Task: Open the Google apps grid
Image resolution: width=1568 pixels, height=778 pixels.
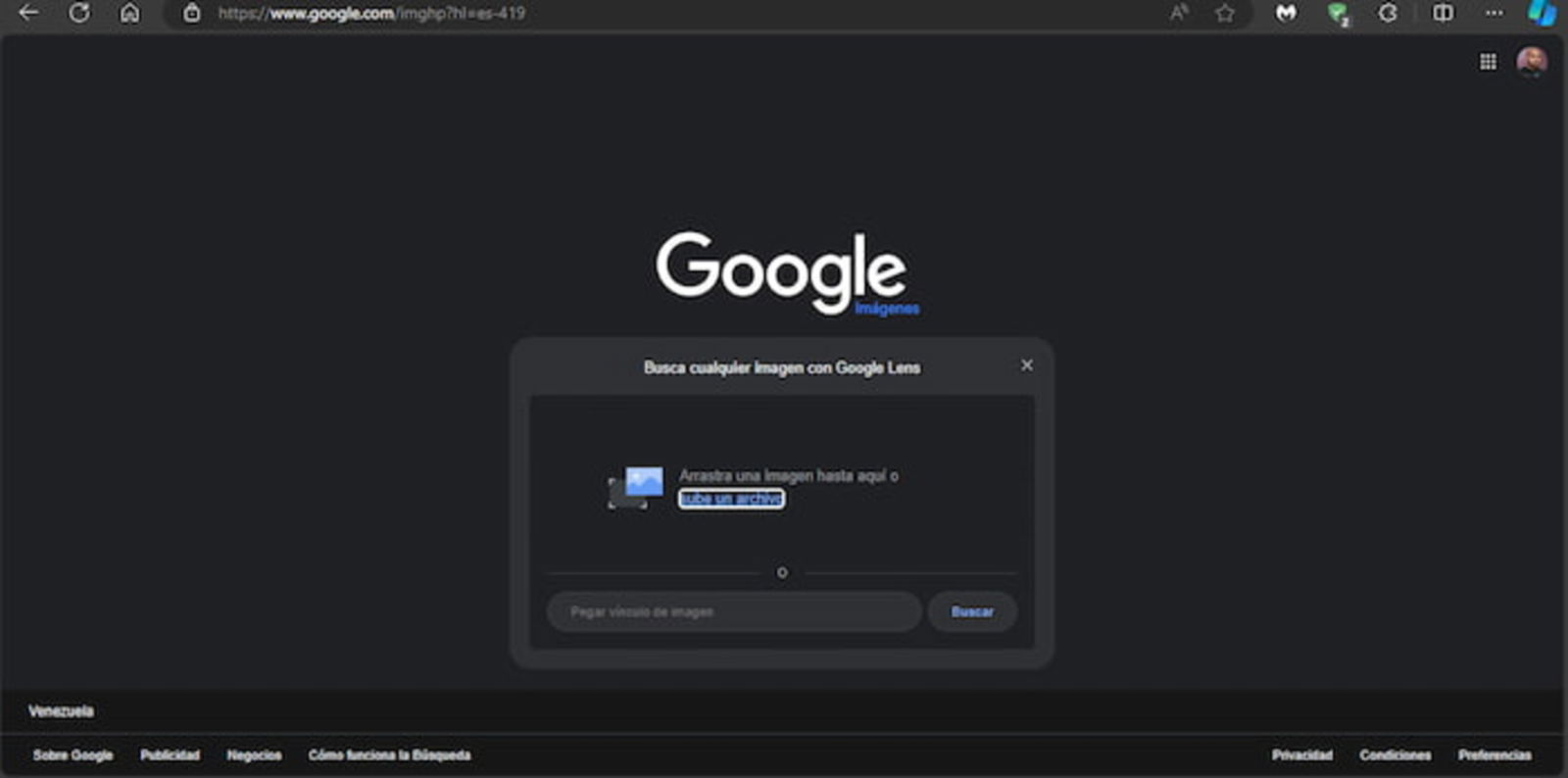Action: [1488, 62]
